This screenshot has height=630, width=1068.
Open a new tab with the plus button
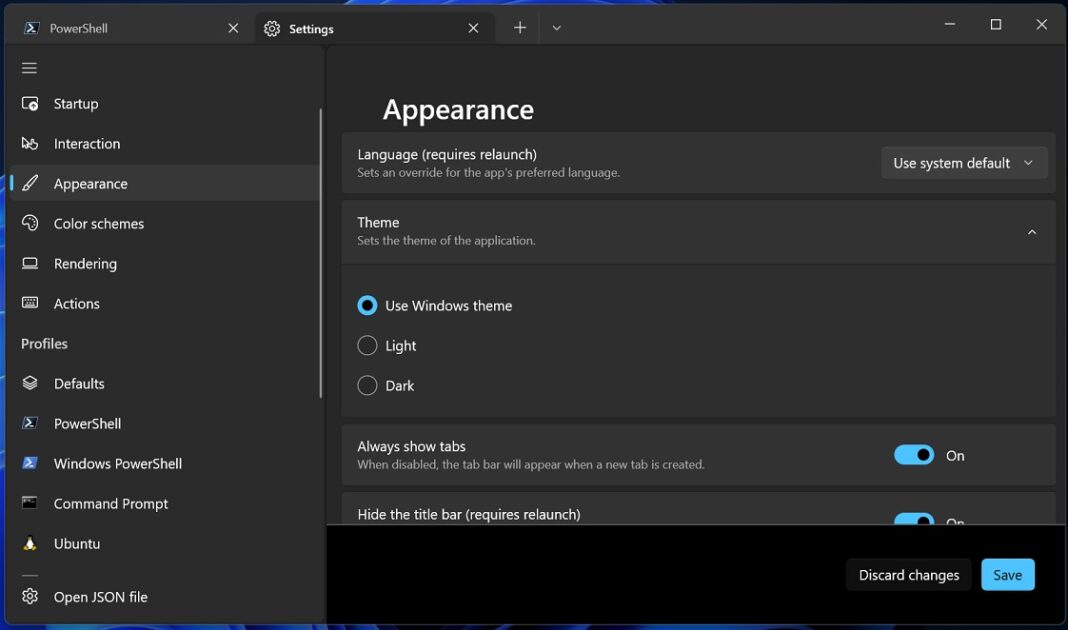pyautogui.click(x=519, y=28)
